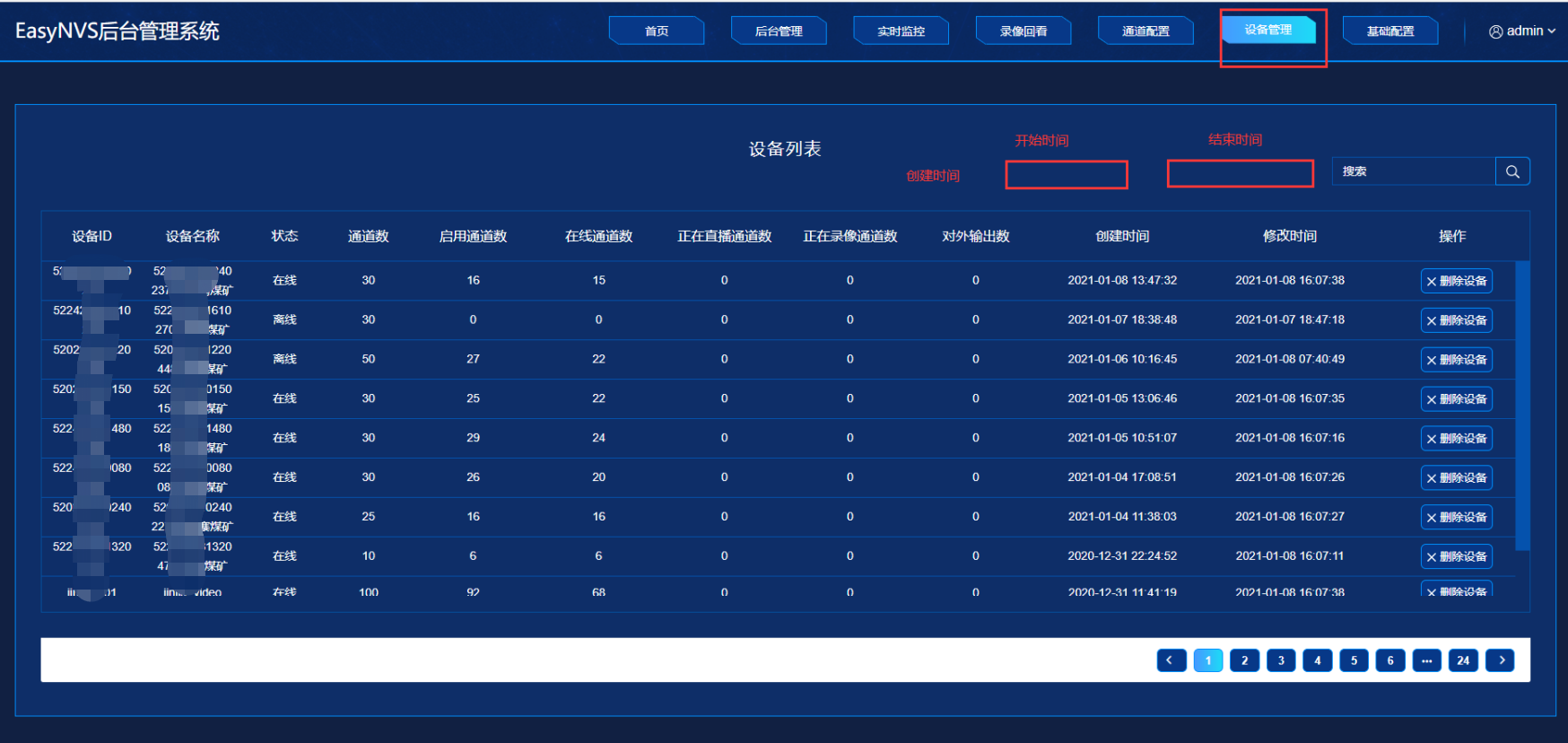Go to the 首页 tab
This screenshot has height=743, width=1568.
coord(657,31)
